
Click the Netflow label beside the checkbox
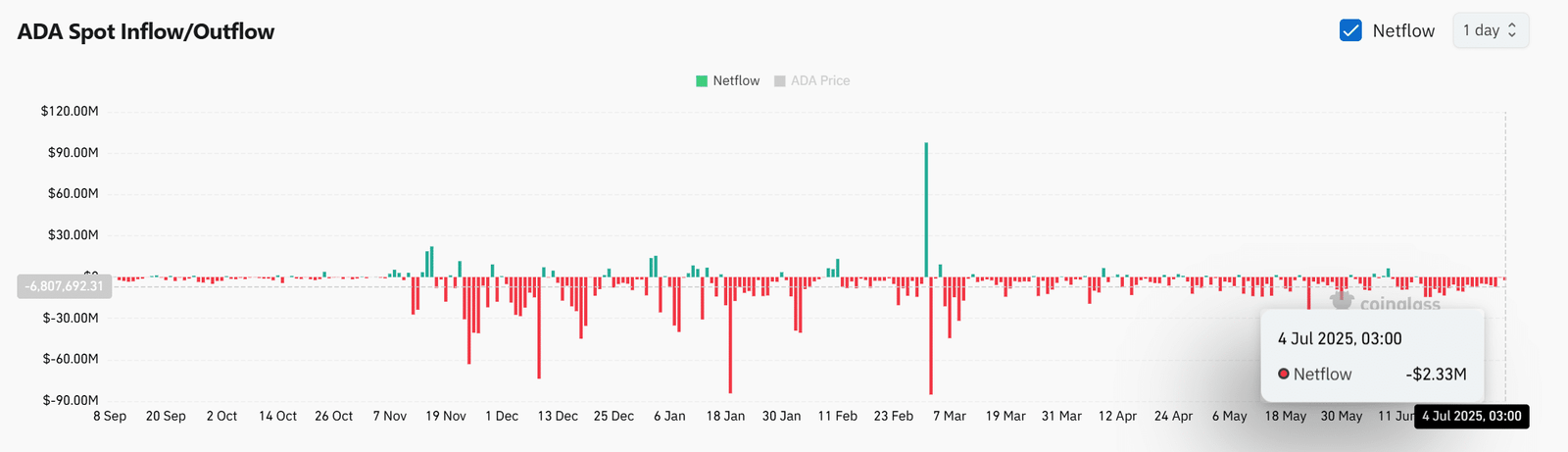pyautogui.click(x=1403, y=30)
